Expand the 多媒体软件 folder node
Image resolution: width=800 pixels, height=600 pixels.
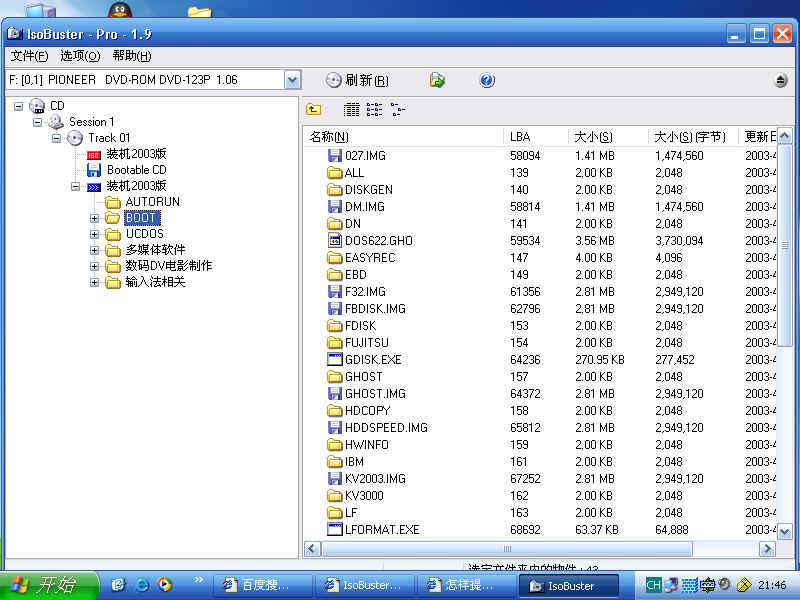[x=94, y=251]
